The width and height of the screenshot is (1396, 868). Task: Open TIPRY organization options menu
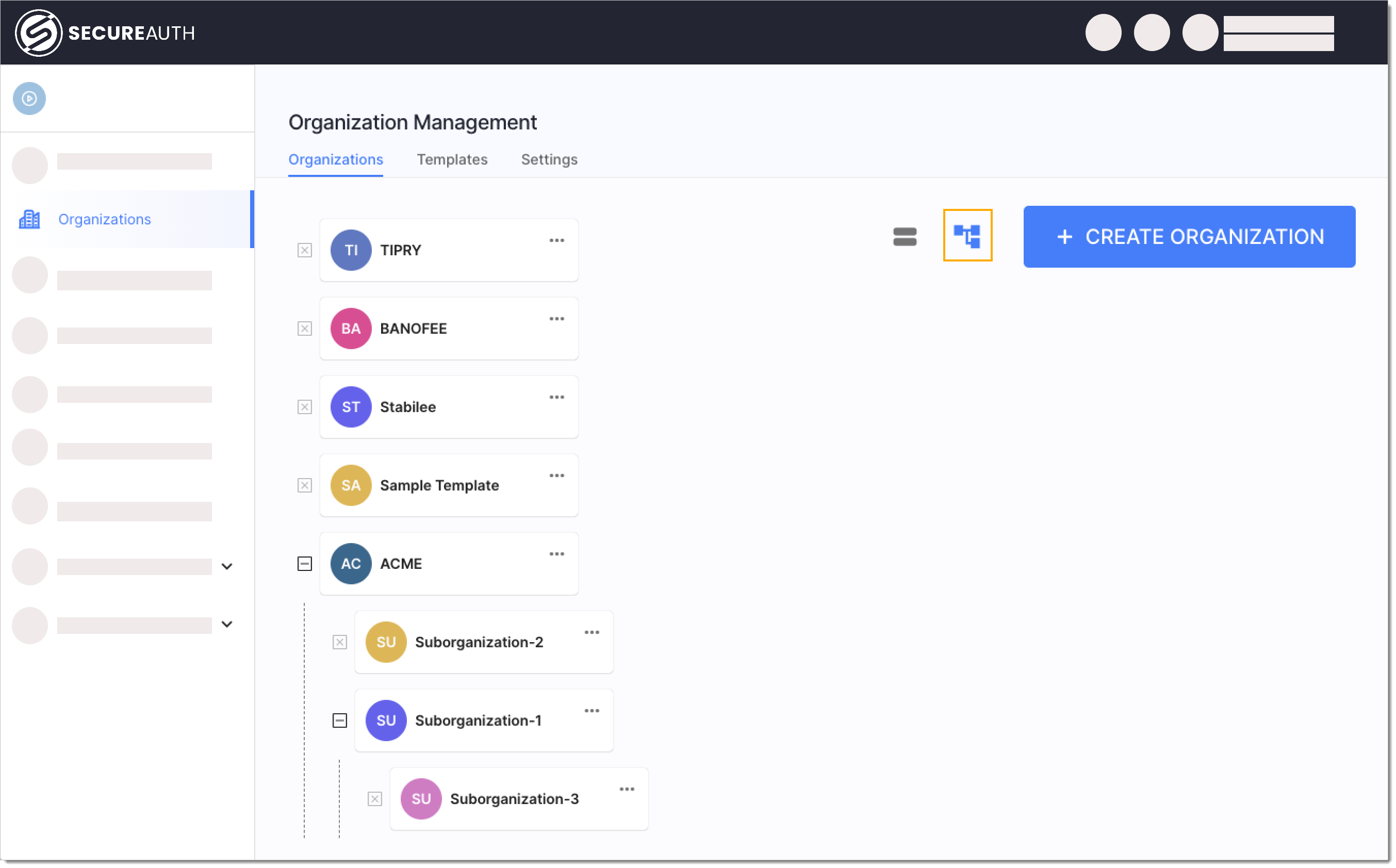pyautogui.click(x=556, y=241)
